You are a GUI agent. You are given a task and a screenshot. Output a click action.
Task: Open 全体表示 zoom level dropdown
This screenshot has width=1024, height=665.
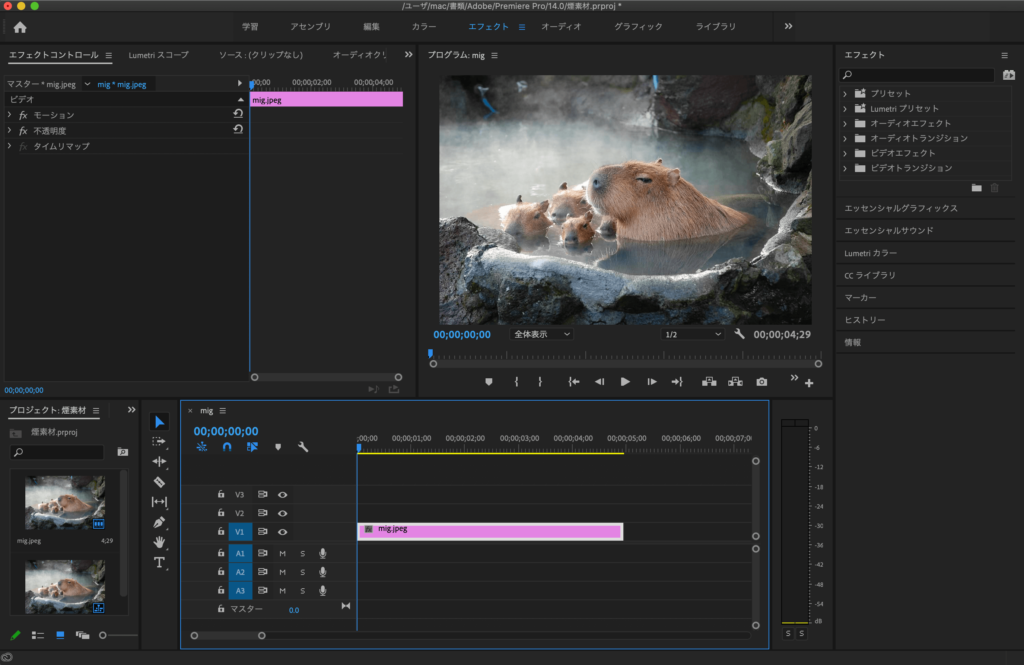[541, 334]
